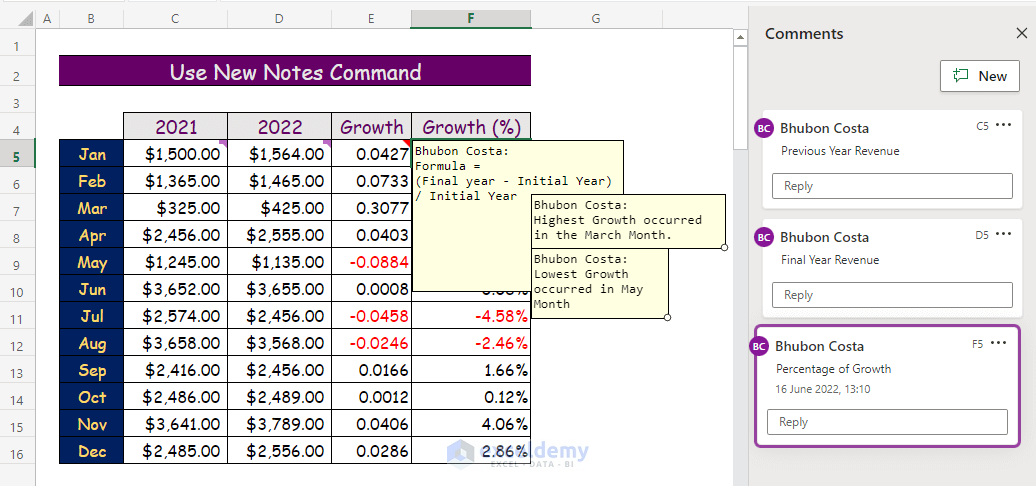1036x486 pixels.
Task: Select the Dec label cell
Action: 91,451
